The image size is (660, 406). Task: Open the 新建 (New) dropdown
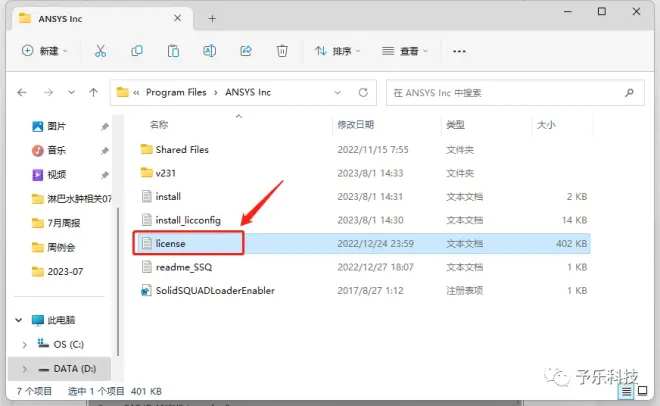[x=45, y=51]
